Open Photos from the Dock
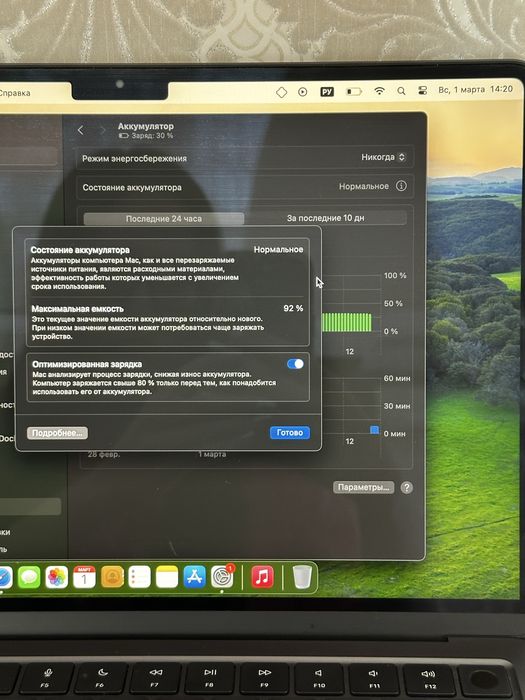 click(x=57, y=577)
